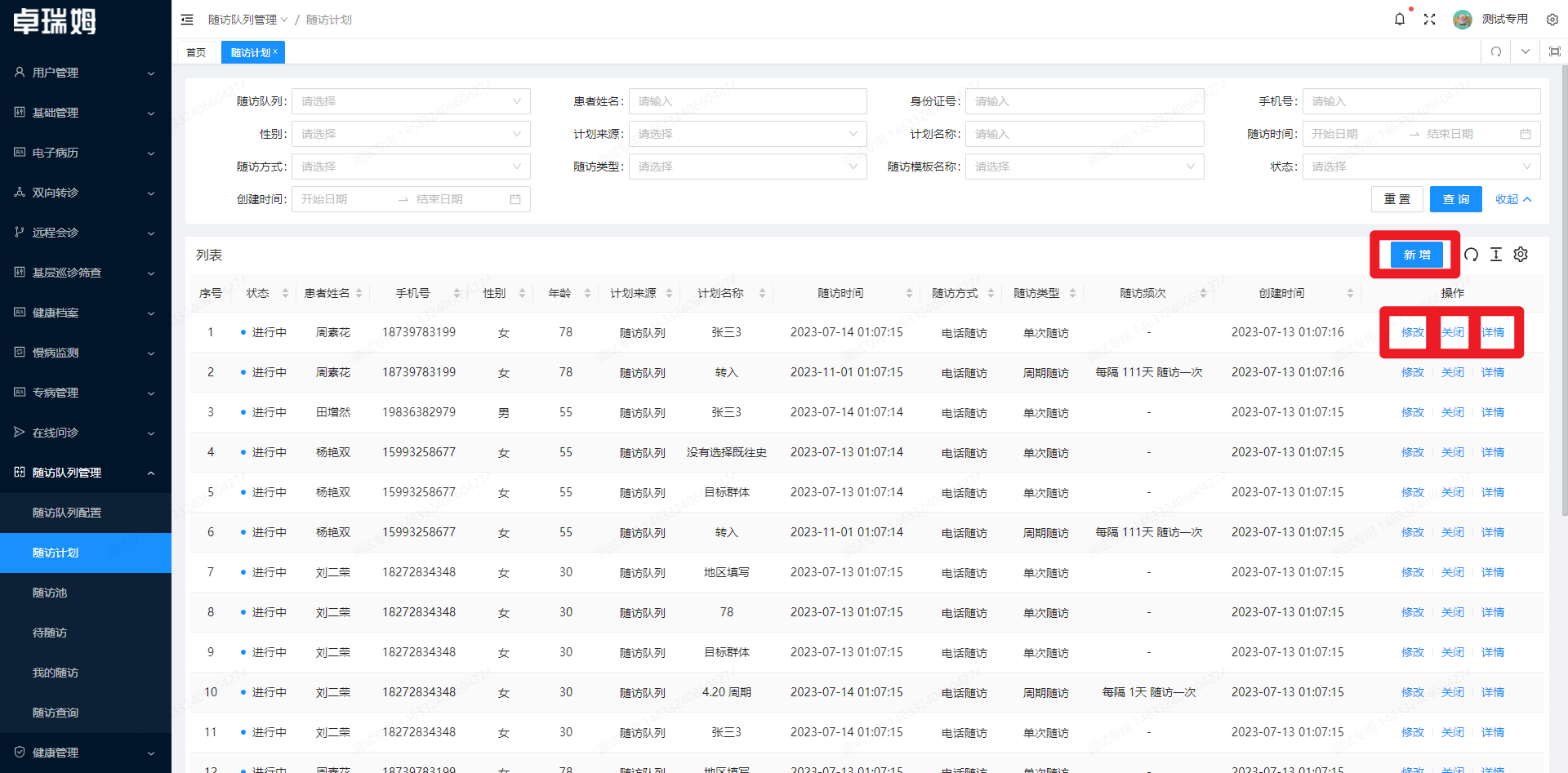Switch to the 首页 tab
Image resolution: width=1568 pixels, height=773 pixels.
point(196,52)
